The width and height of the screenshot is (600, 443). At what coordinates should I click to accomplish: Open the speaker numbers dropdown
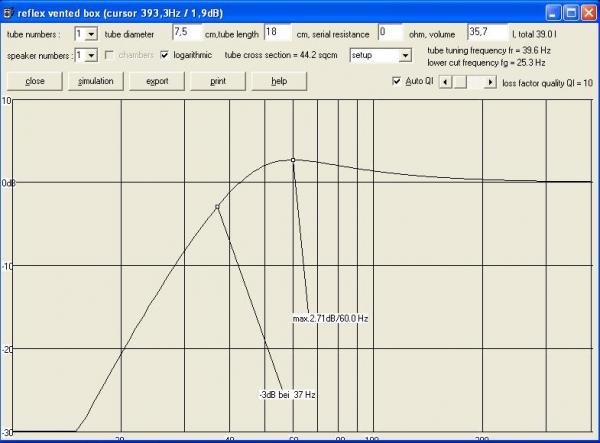click(x=92, y=55)
